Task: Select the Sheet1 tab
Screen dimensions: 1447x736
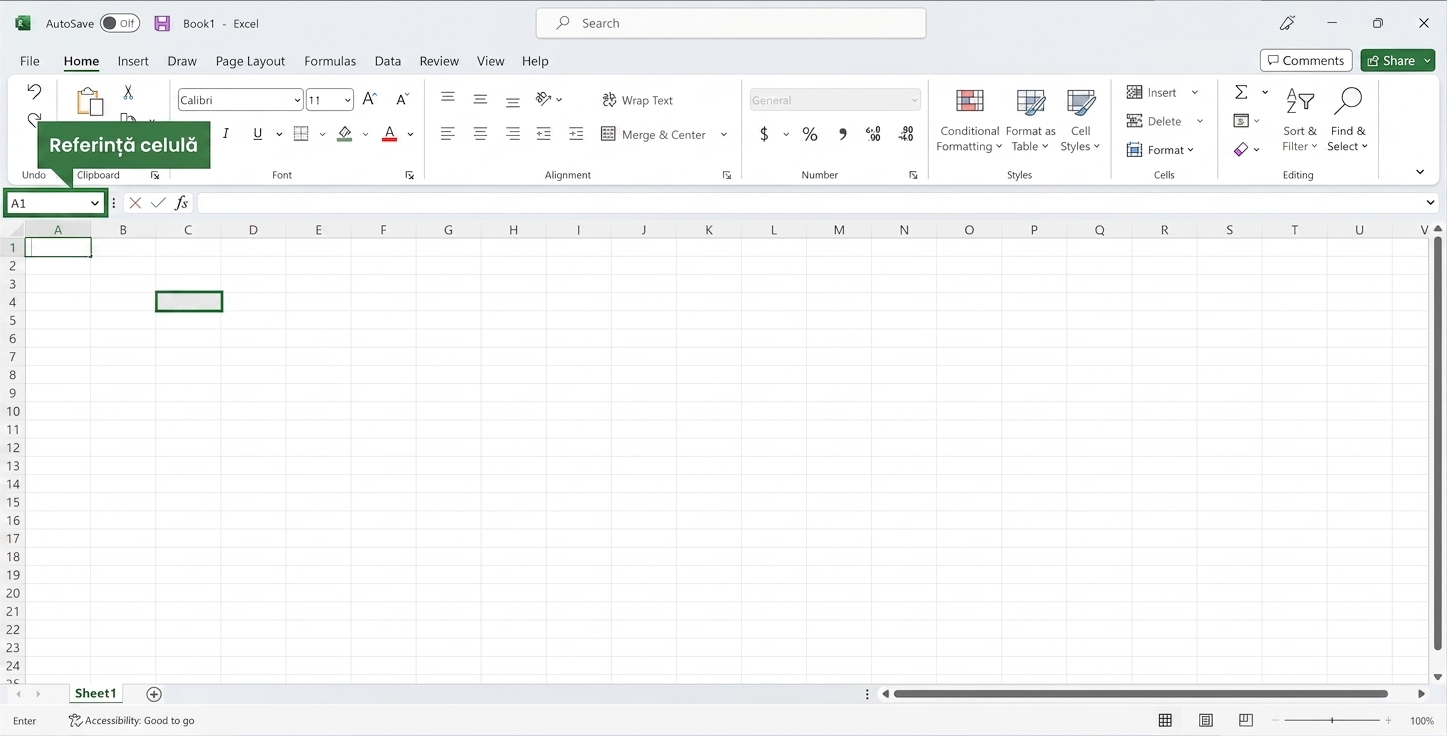Action: [96, 693]
